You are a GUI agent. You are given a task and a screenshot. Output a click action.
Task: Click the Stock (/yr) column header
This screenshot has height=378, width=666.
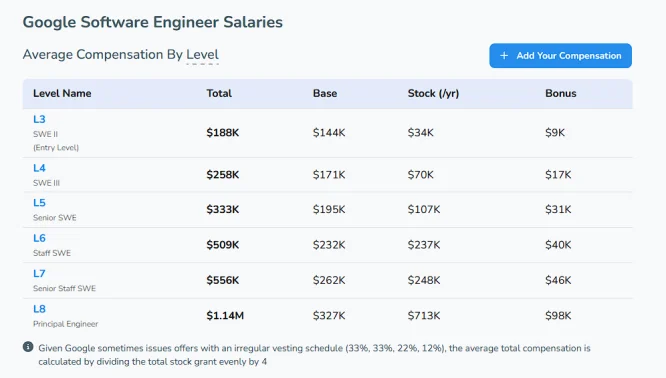click(x=433, y=93)
